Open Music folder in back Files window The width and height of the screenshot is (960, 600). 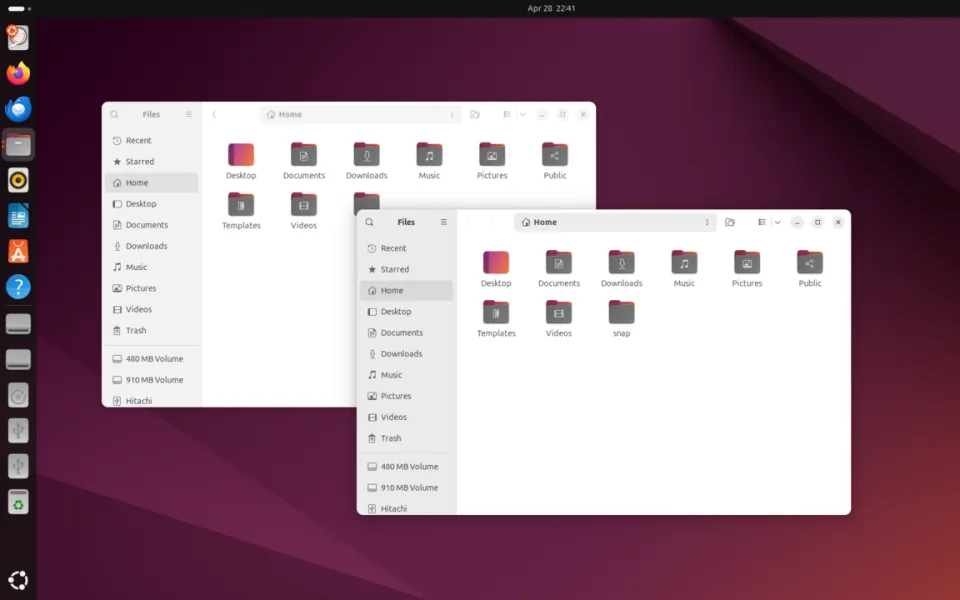pyautogui.click(x=429, y=161)
